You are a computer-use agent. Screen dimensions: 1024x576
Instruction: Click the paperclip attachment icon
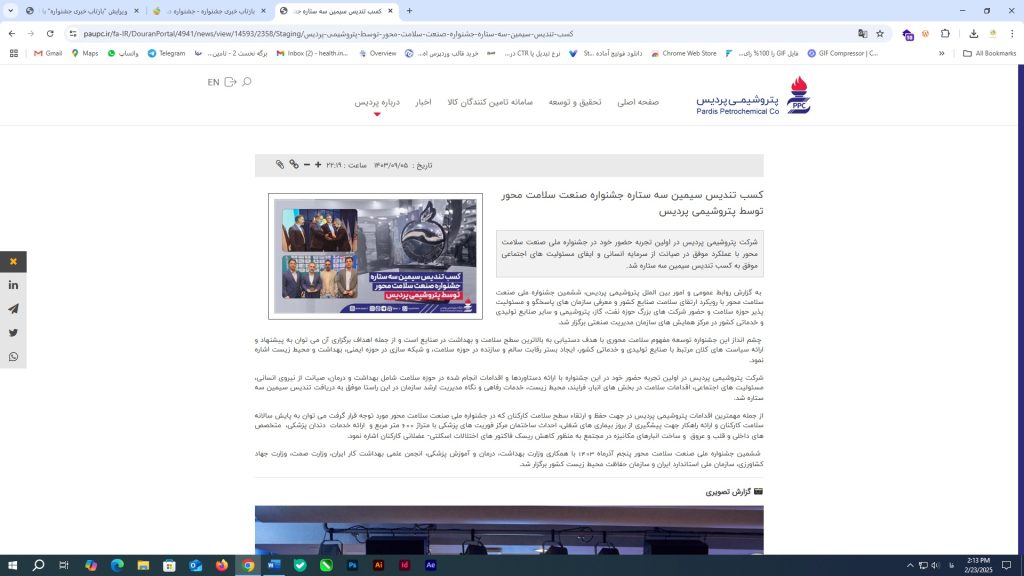pos(280,164)
